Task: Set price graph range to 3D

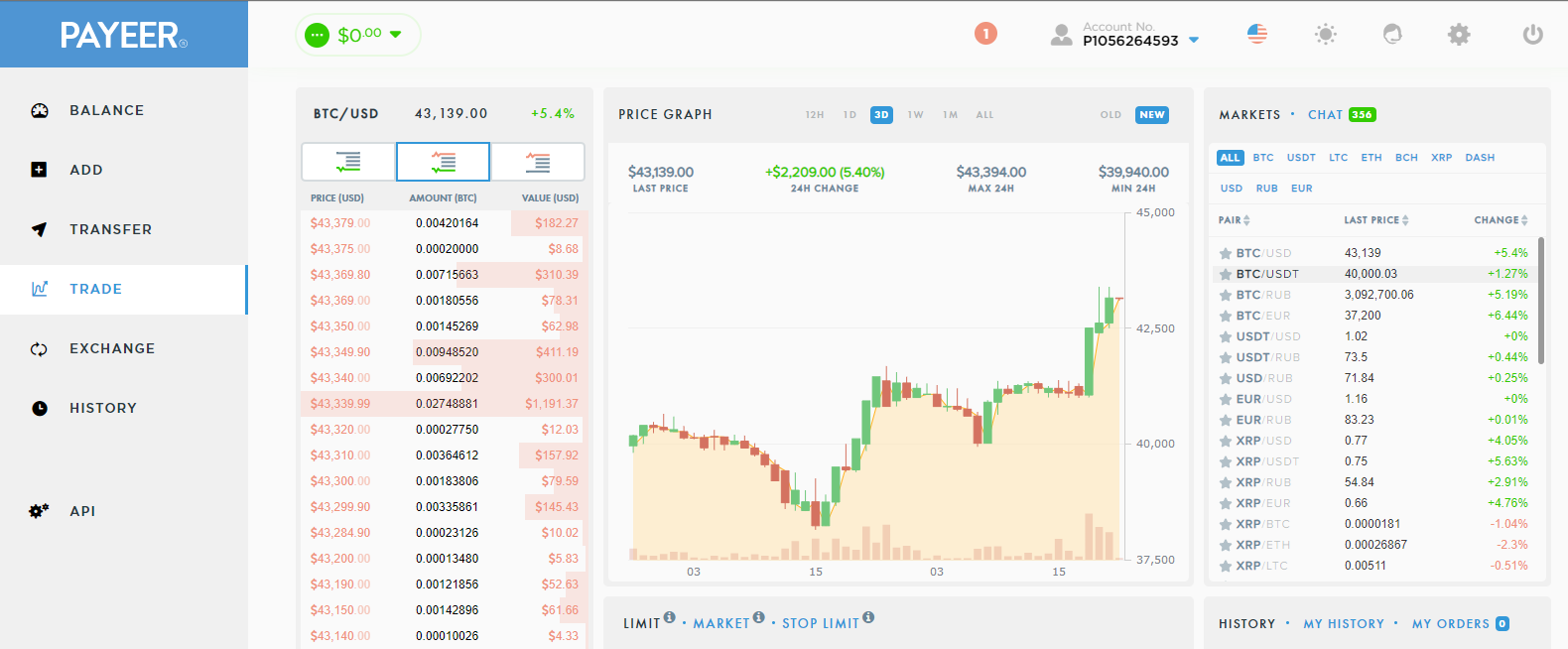Action: point(881,115)
